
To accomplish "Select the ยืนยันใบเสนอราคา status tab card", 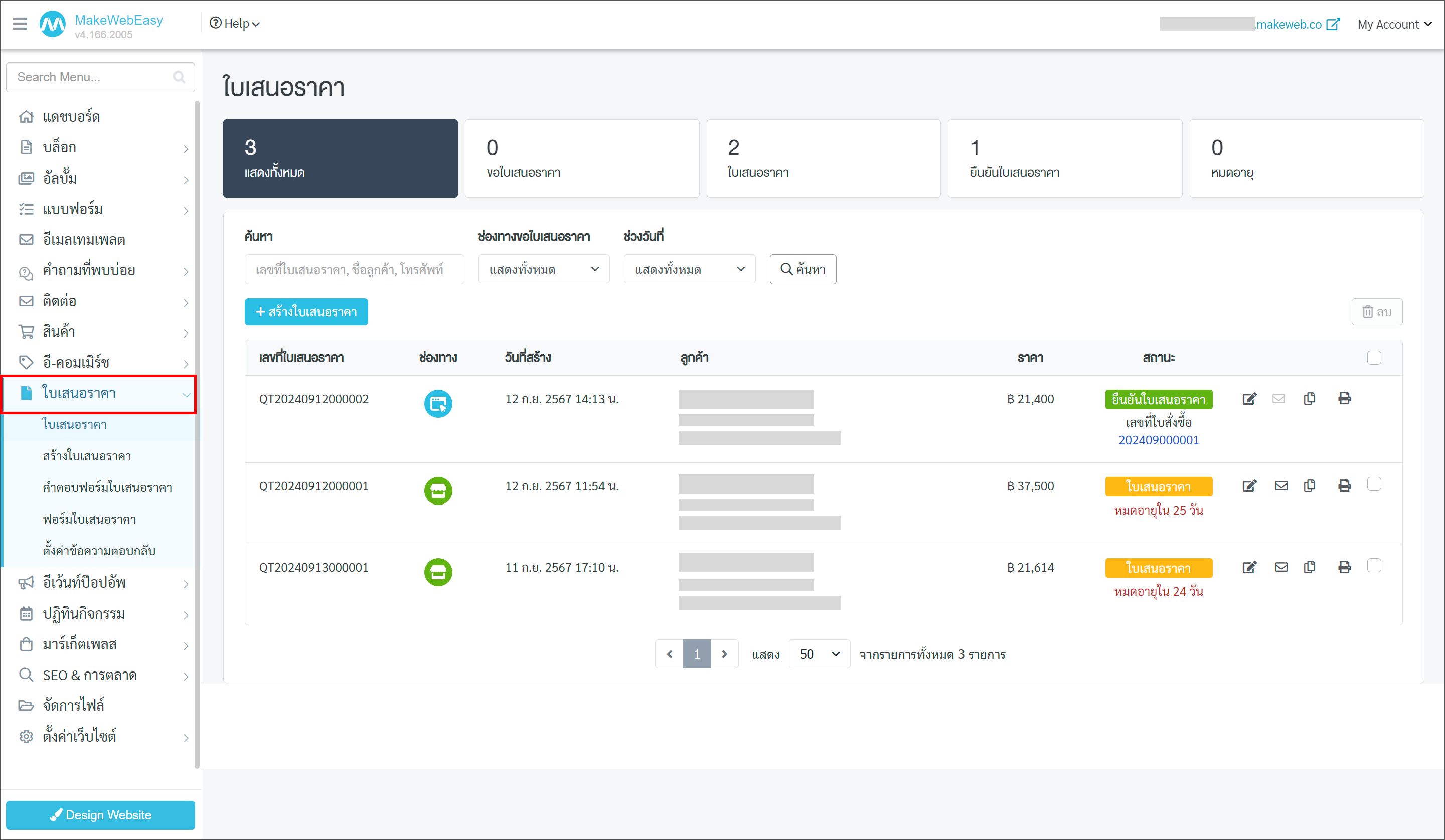I will coord(1064,159).
